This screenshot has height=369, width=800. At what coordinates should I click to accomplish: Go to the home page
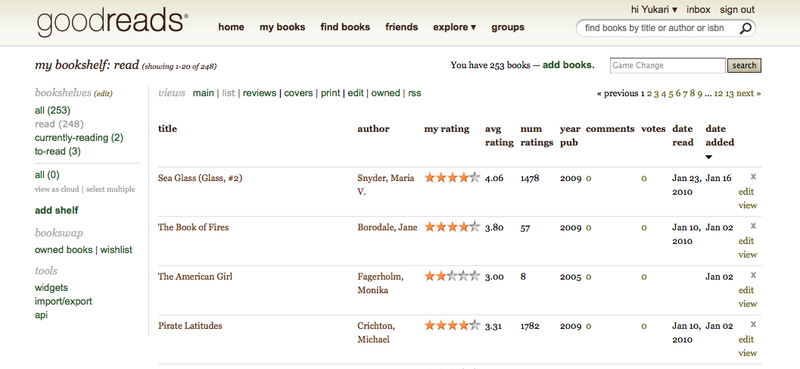coord(231,27)
